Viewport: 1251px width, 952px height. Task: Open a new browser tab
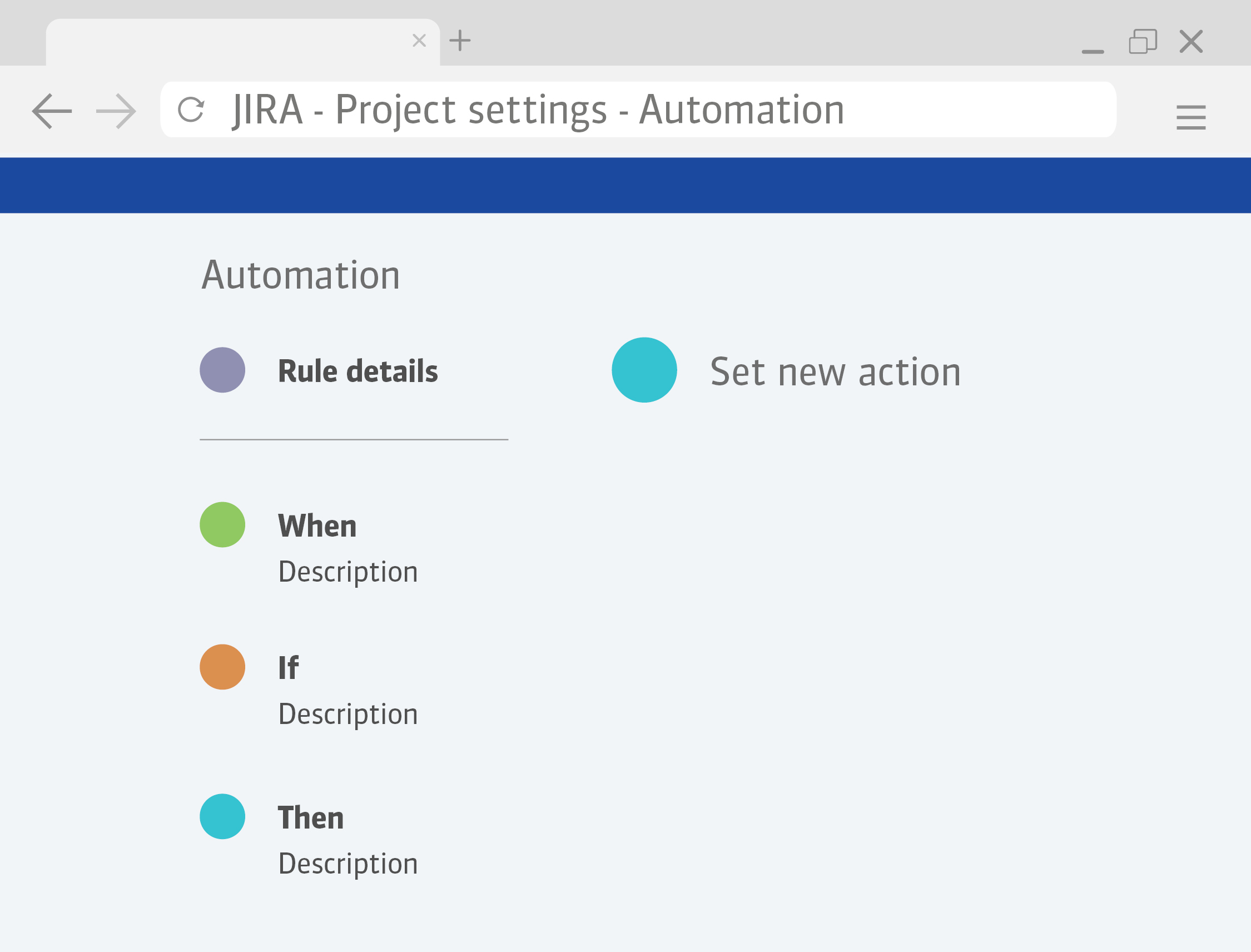(x=460, y=38)
